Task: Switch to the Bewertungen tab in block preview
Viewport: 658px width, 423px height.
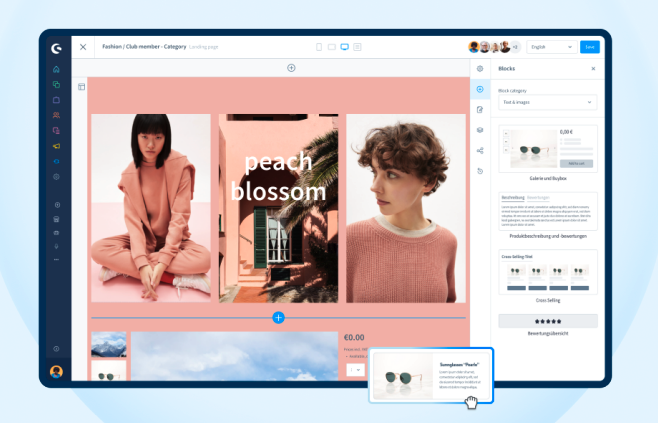Action: point(537,198)
